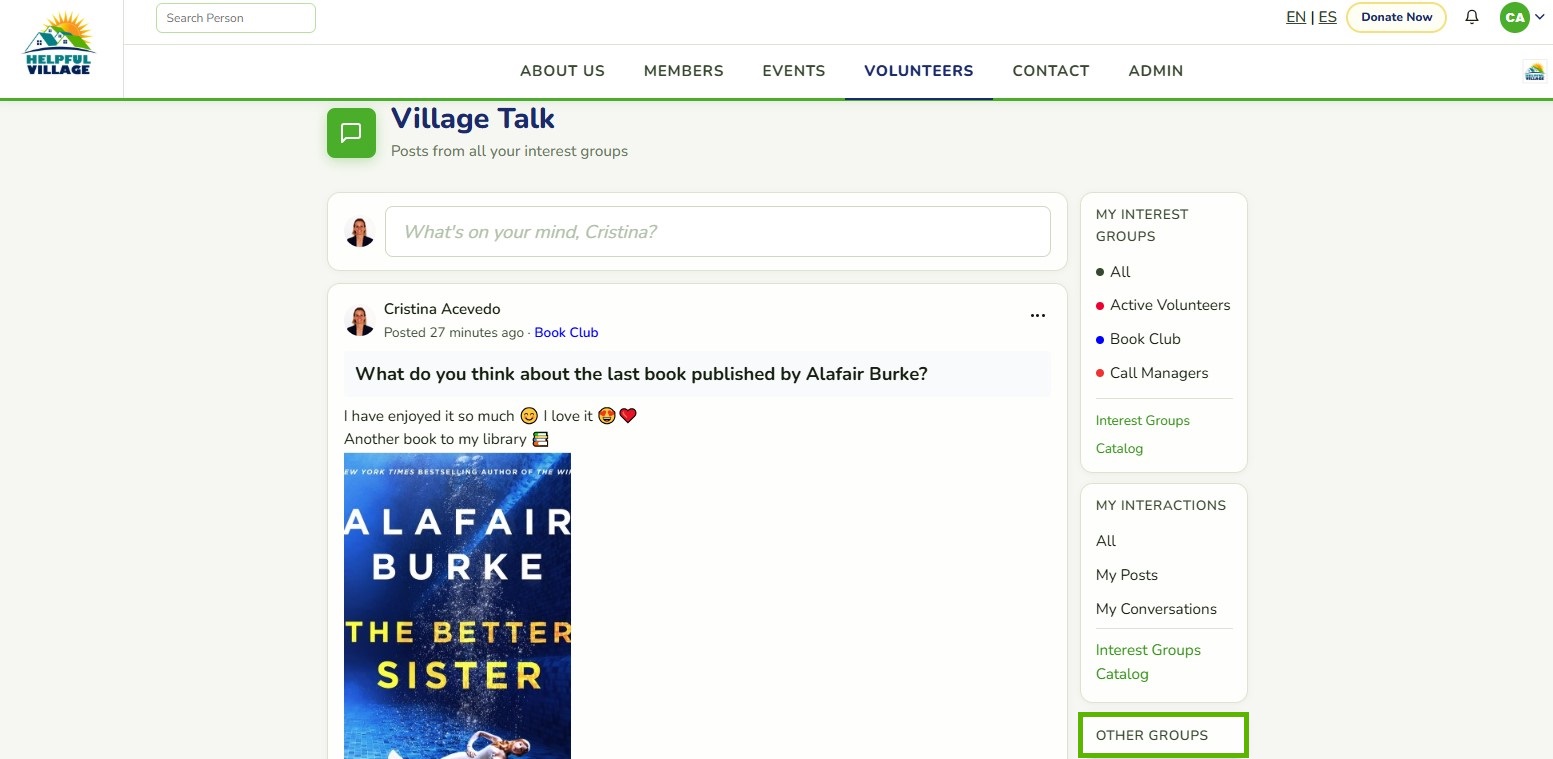
Task: Open the post options three-dot menu
Action: tap(1037, 316)
